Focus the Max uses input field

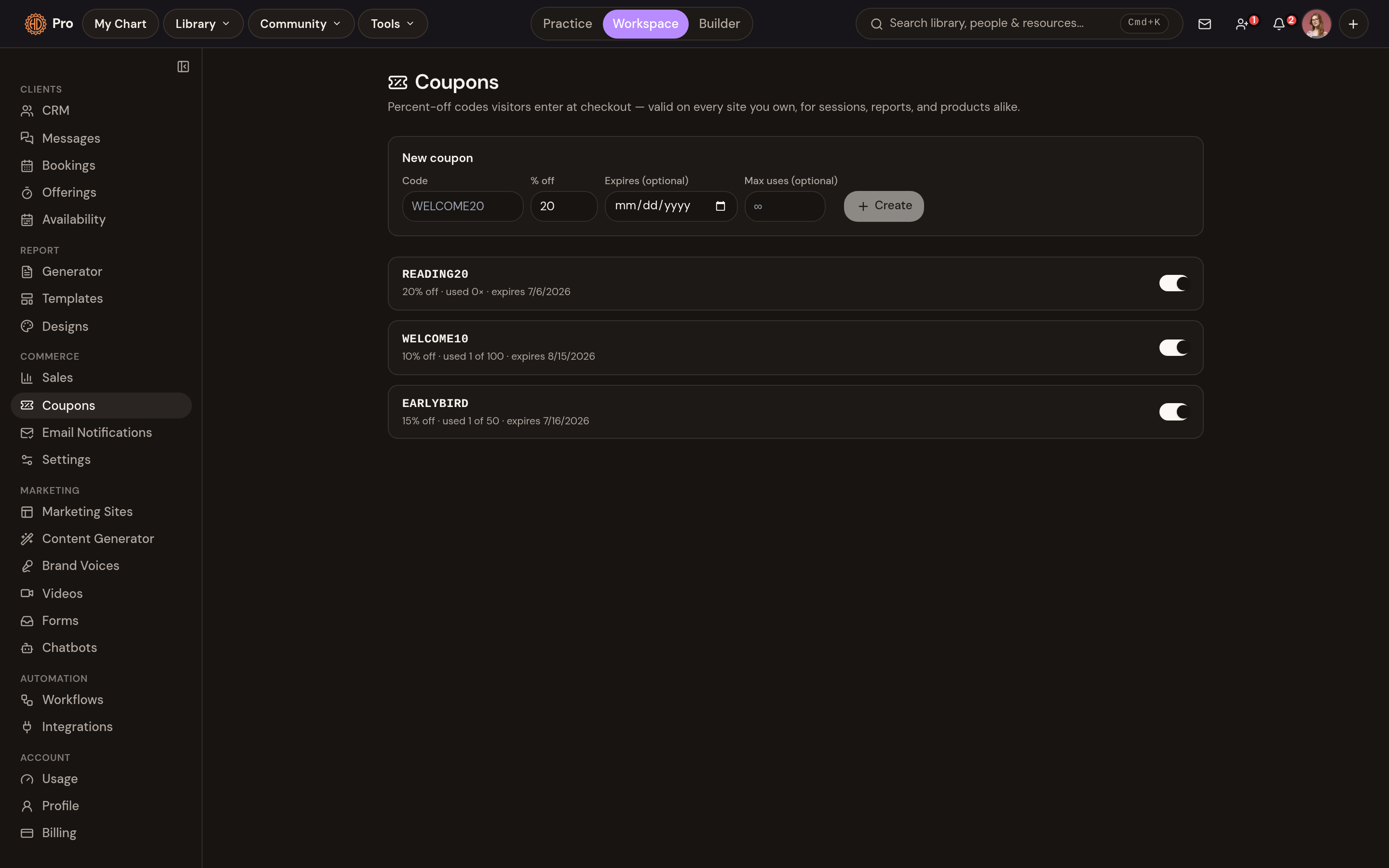tap(785, 206)
